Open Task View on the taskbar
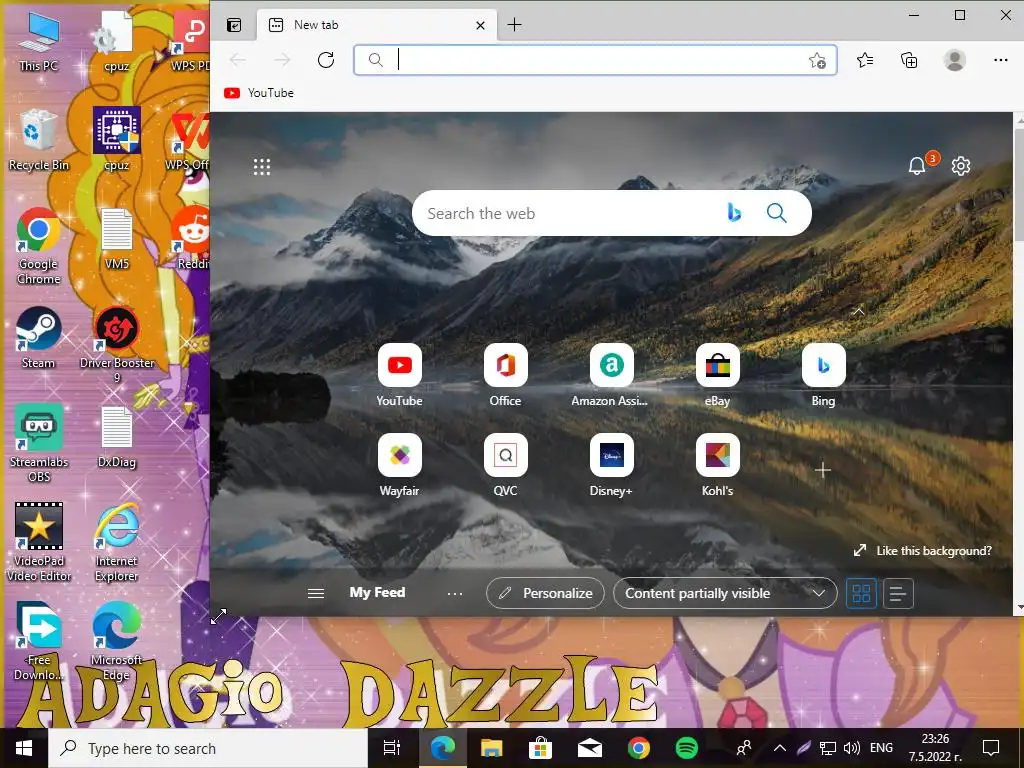 click(392, 748)
